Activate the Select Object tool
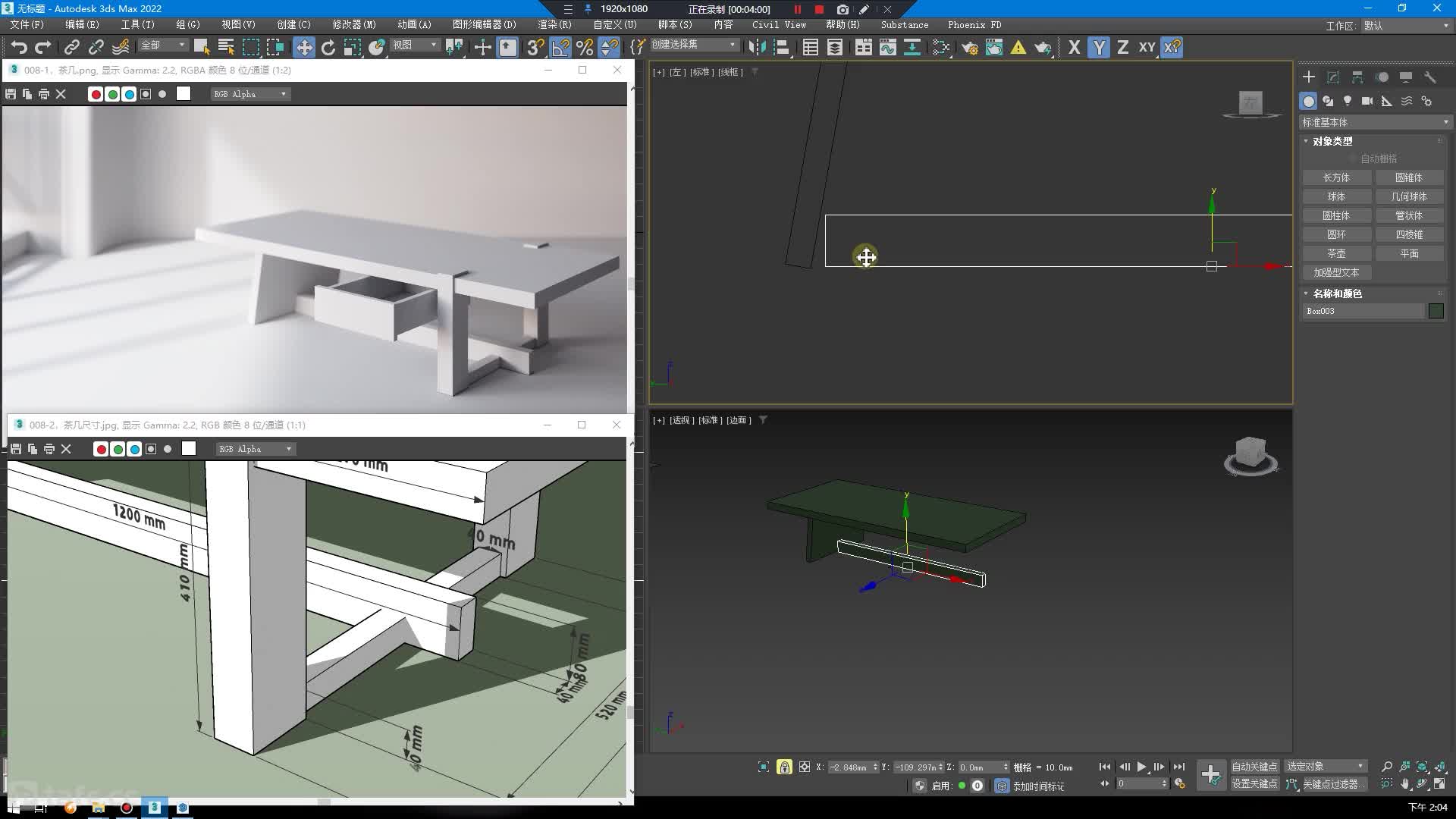 pyautogui.click(x=202, y=47)
